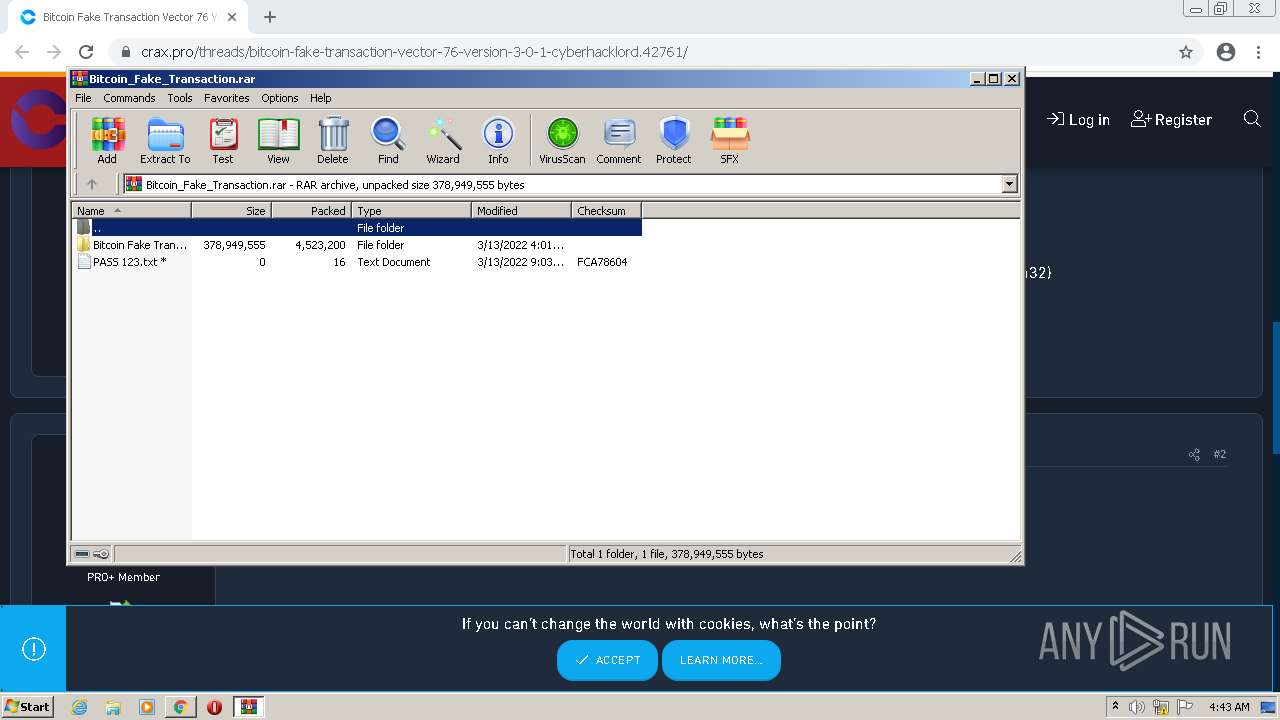Sort by Modified column header

tap(522, 210)
